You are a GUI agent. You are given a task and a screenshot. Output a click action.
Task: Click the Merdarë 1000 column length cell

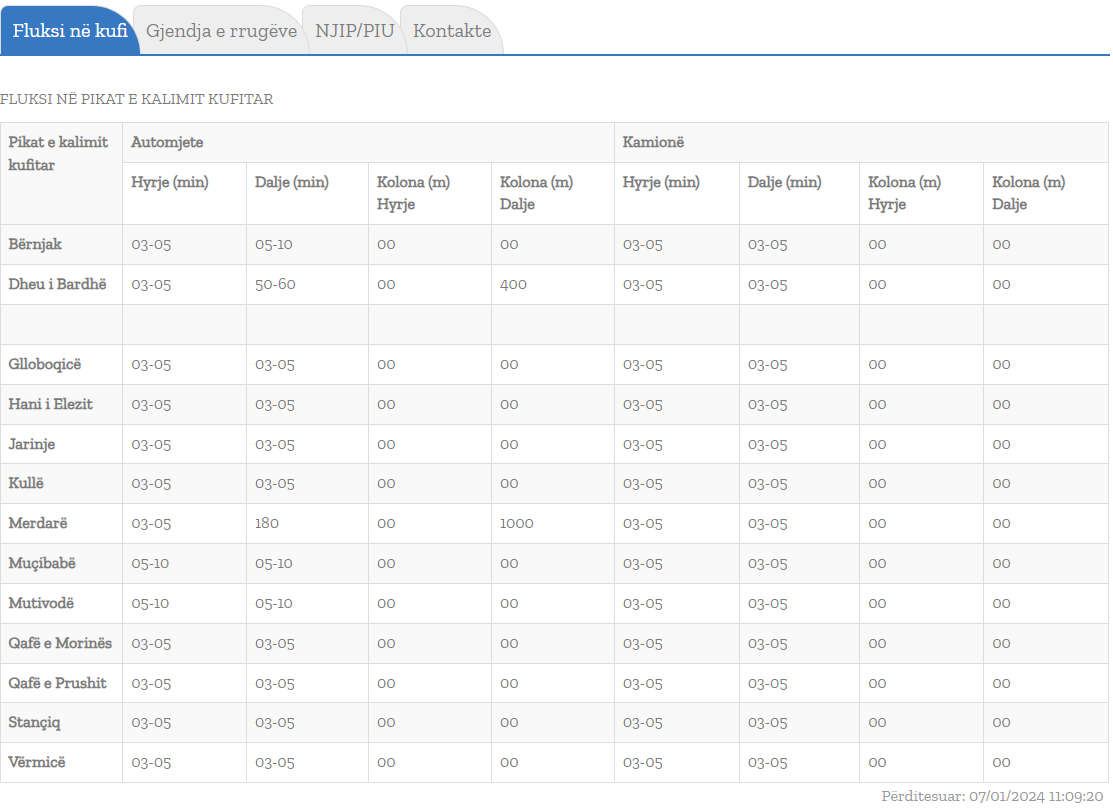tap(516, 523)
